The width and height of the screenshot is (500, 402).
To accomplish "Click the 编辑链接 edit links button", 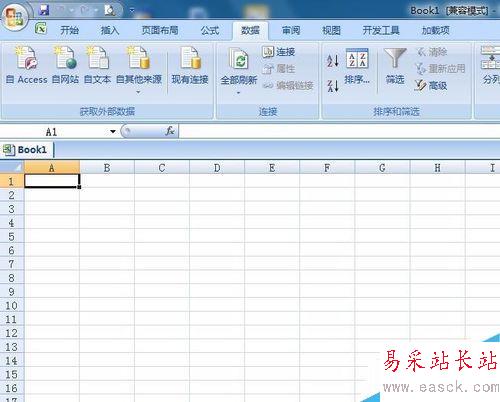I will (x=288, y=86).
